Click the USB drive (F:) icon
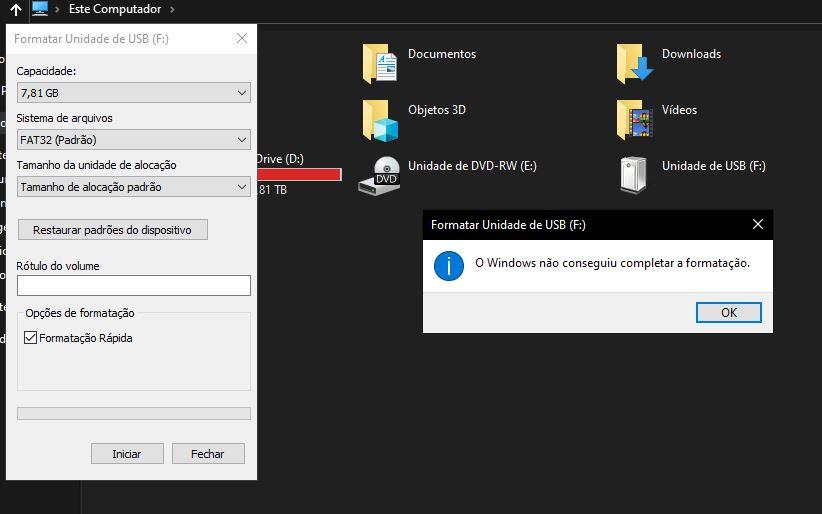This screenshot has height=514, width=822. coord(633,176)
